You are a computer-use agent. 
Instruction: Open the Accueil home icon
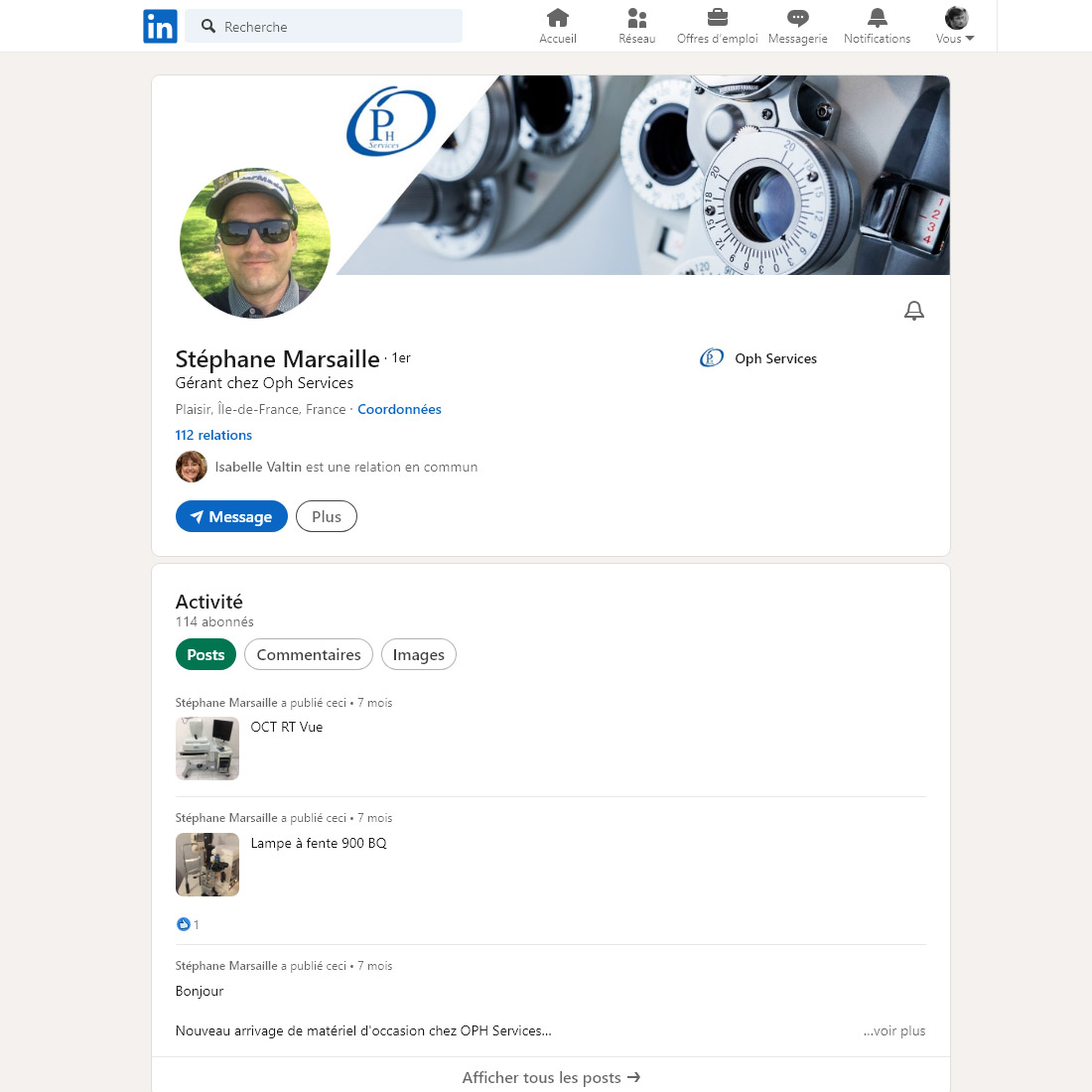tap(558, 19)
